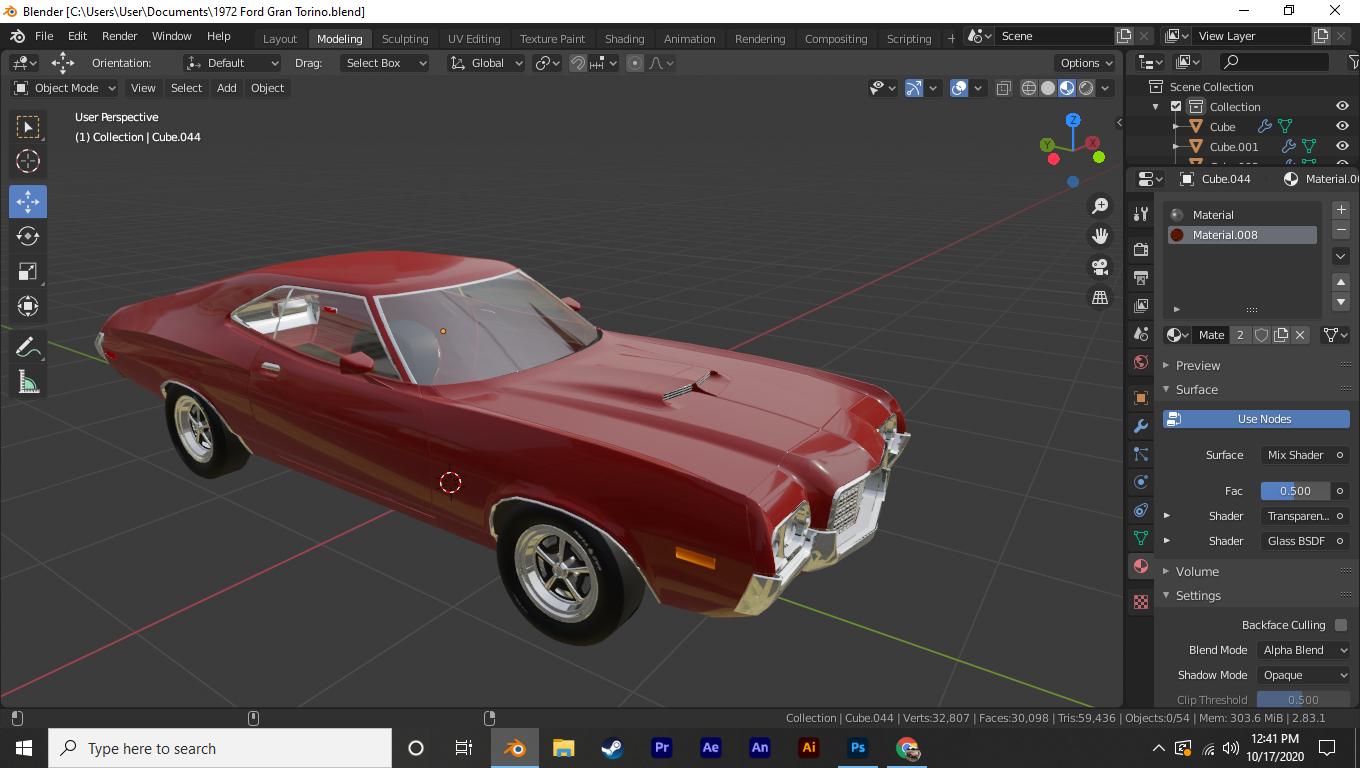Select the Rotate tool in the left toolbar
Screen dimensions: 1360x768
click(28, 236)
